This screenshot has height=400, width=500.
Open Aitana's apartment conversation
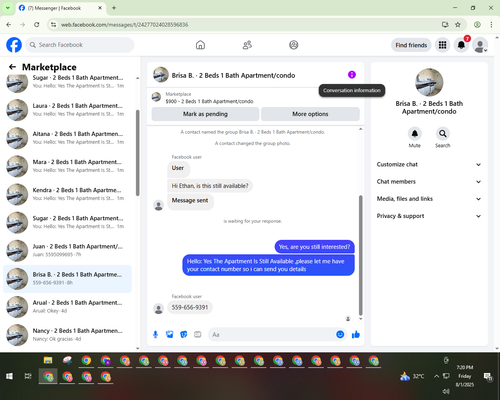coord(67,138)
